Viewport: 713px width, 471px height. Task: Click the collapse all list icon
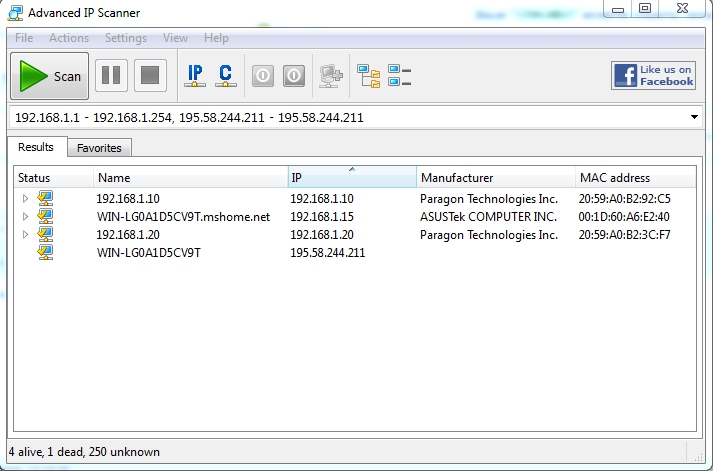coord(400,75)
